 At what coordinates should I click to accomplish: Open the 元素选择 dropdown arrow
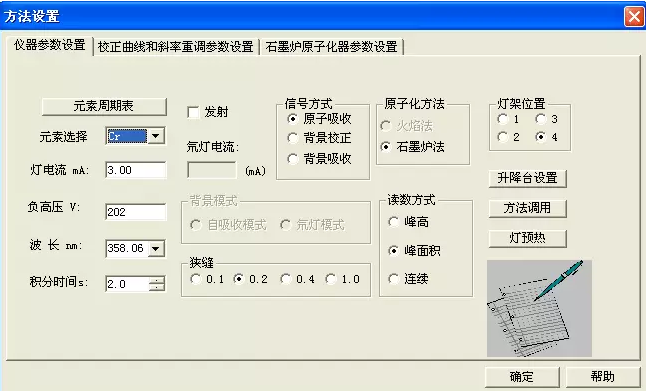(x=156, y=136)
